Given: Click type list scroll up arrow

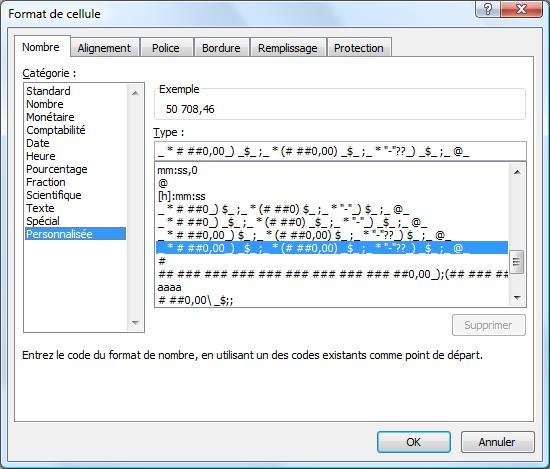Looking at the screenshot, I should point(517,172).
